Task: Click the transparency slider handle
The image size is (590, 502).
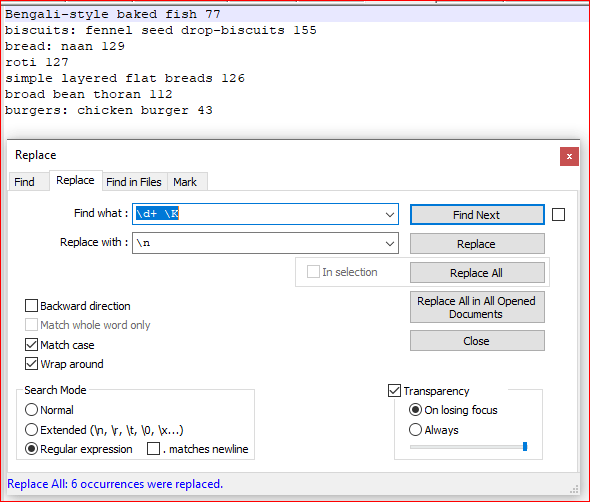Action: (525, 447)
